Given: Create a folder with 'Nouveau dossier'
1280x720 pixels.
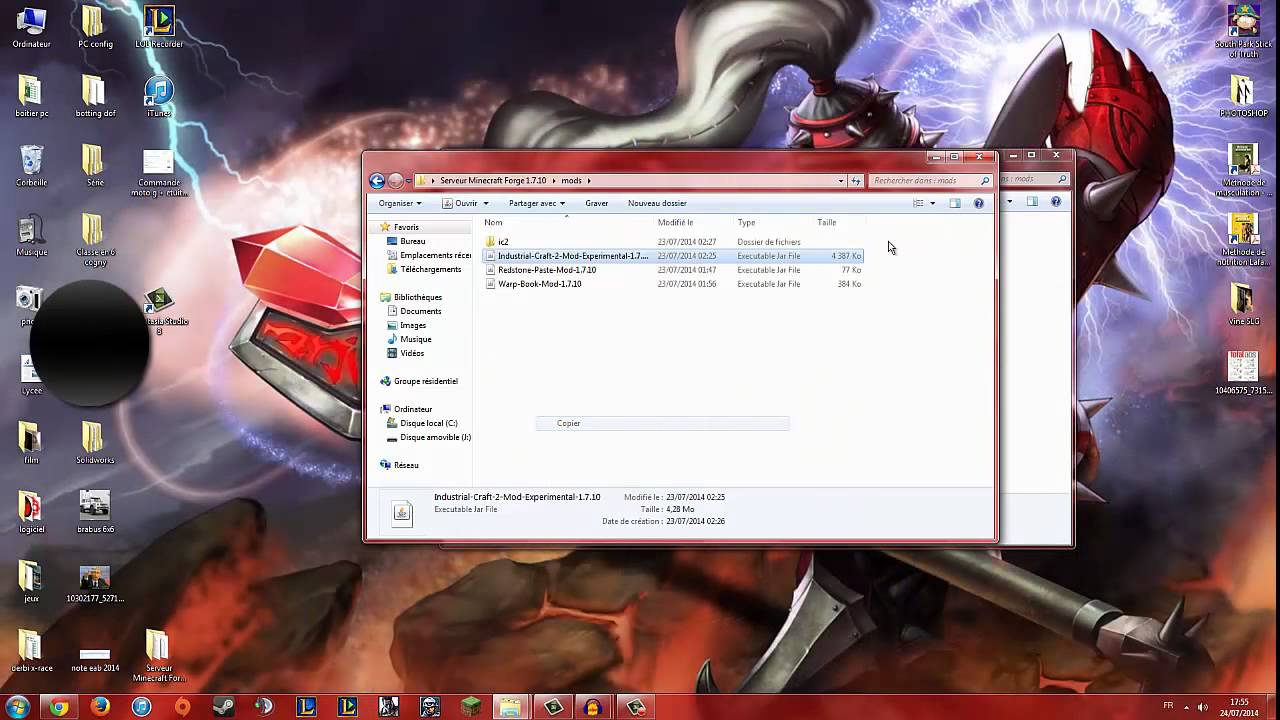Looking at the screenshot, I should click(x=657, y=203).
